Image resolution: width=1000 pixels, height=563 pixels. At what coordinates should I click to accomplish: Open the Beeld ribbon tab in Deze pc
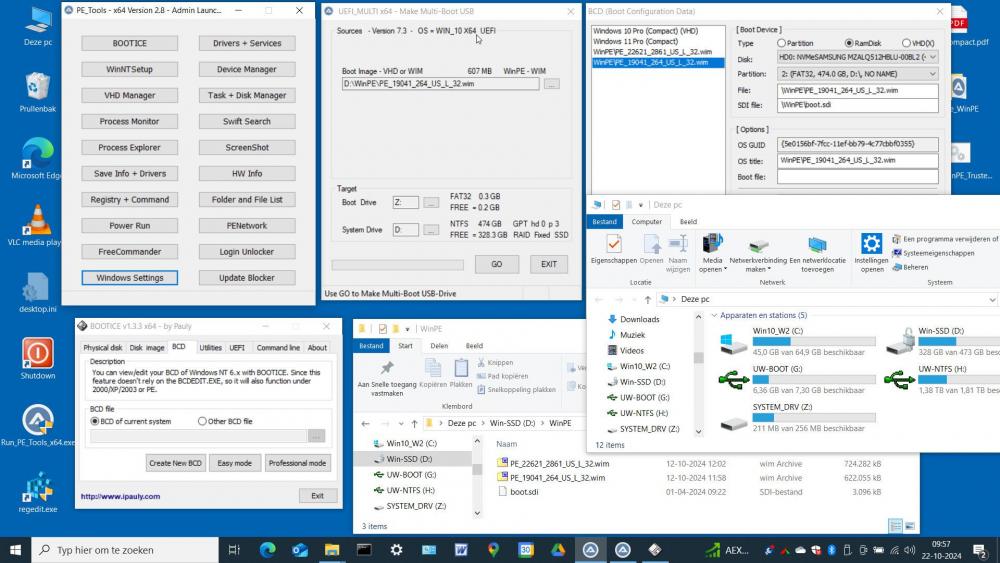click(x=688, y=222)
